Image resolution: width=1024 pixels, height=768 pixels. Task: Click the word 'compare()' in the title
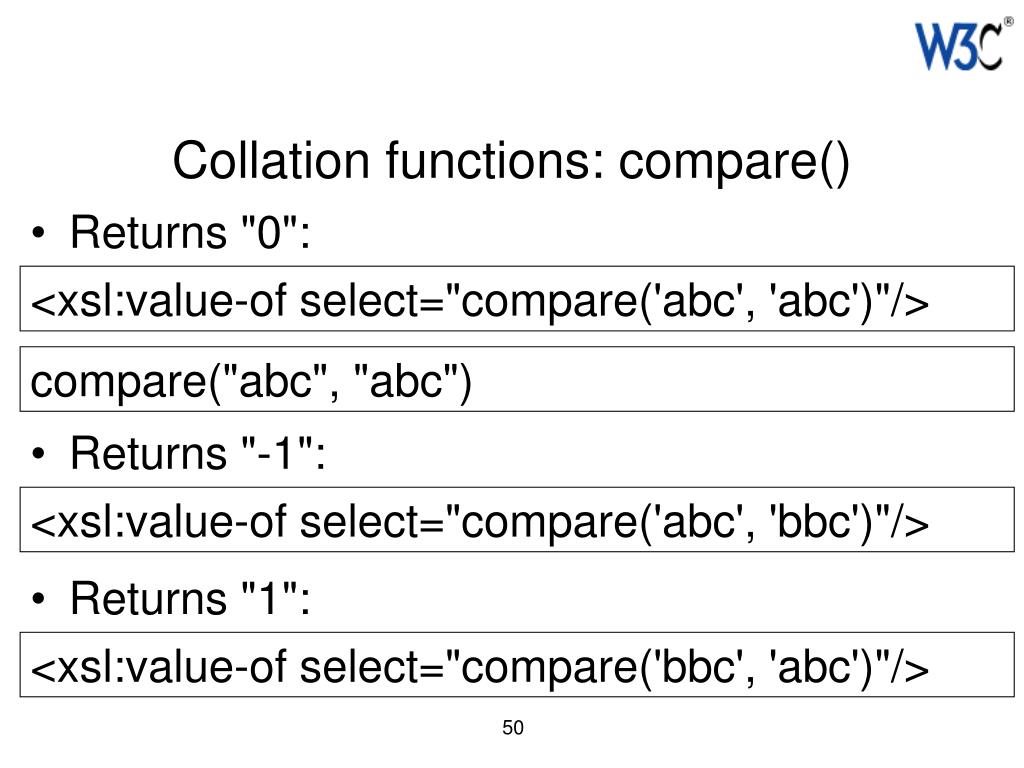[734, 162]
